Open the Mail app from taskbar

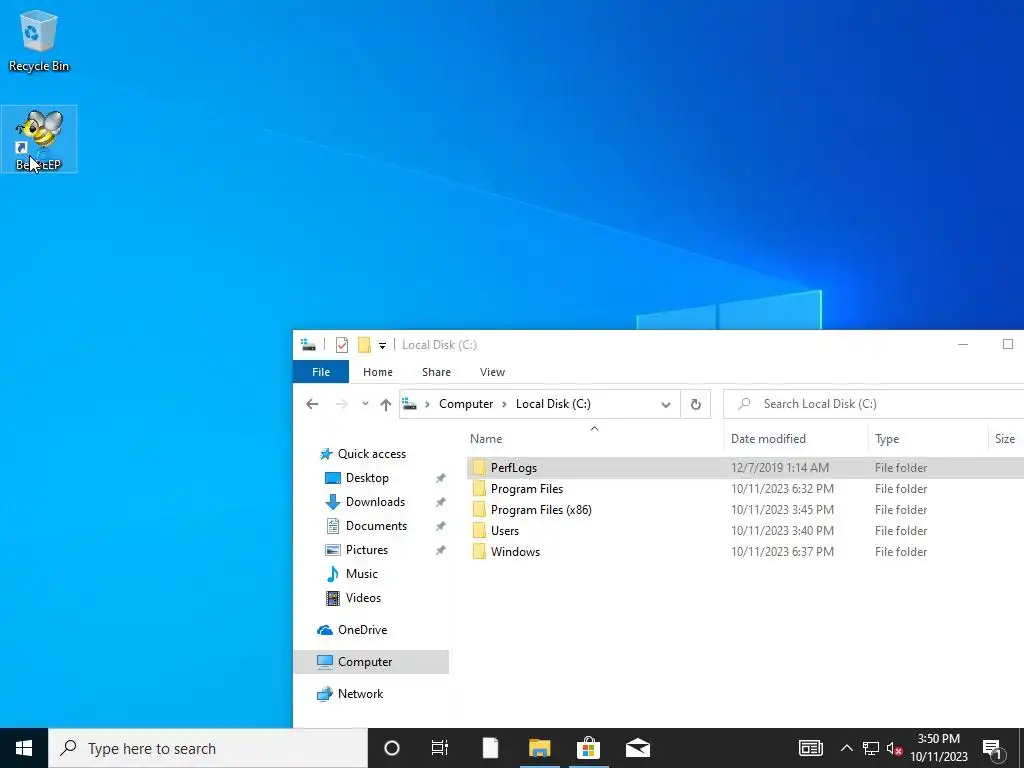pyautogui.click(x=637, y=748)
